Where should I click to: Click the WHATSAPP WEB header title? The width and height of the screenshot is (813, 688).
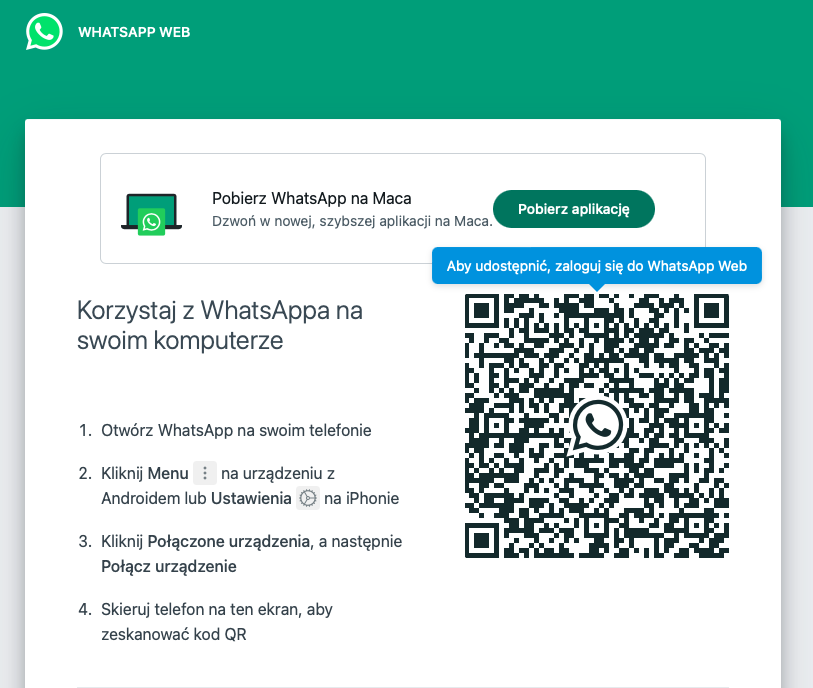coord(134,32)
